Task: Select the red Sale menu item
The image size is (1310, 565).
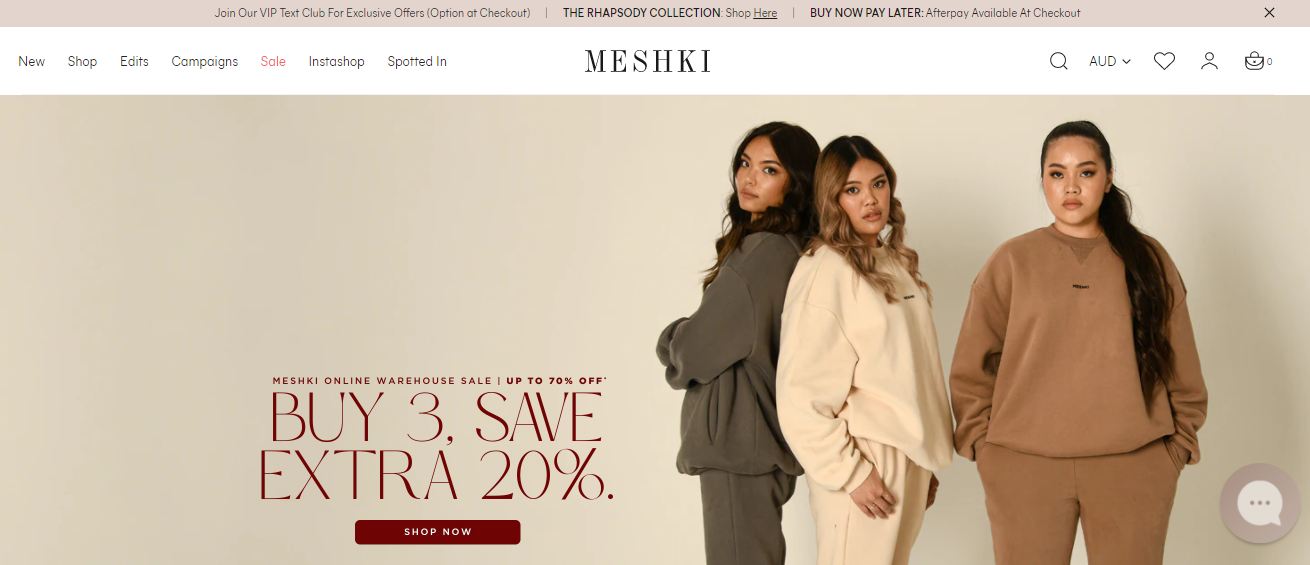Action: (273, 61)
